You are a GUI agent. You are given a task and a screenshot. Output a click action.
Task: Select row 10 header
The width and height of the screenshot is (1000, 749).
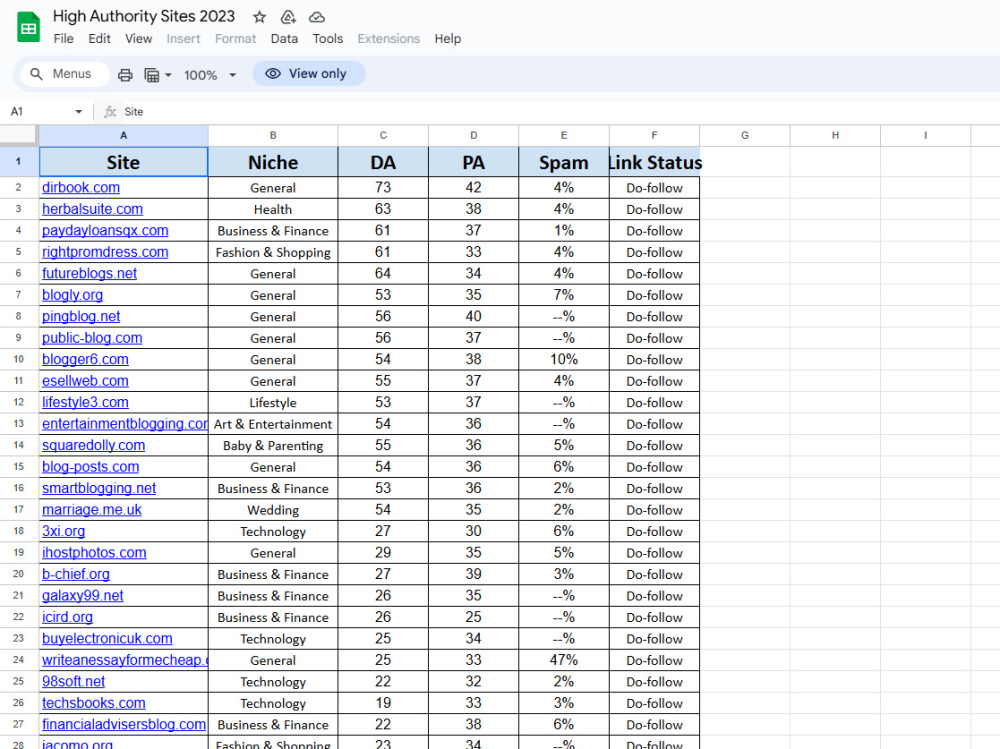[x=18, y=359]
